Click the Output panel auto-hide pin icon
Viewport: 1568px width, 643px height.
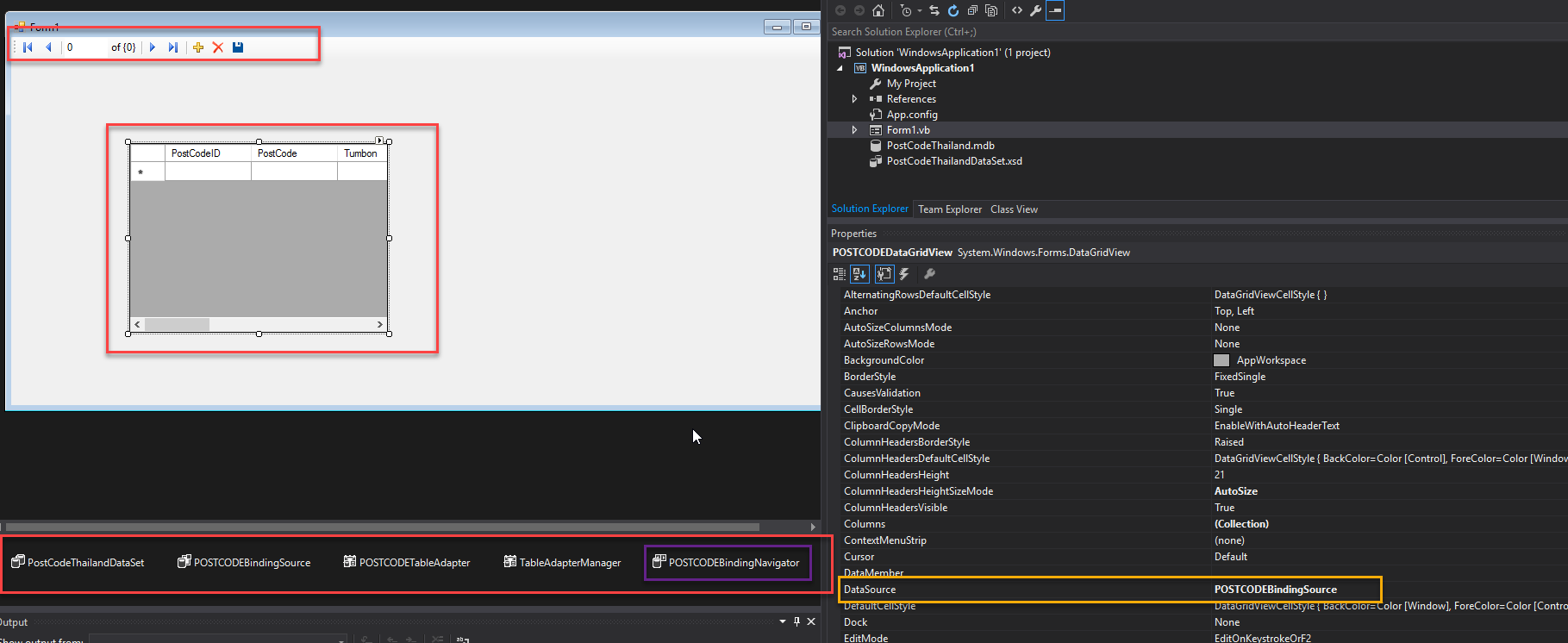pos(796,621)
